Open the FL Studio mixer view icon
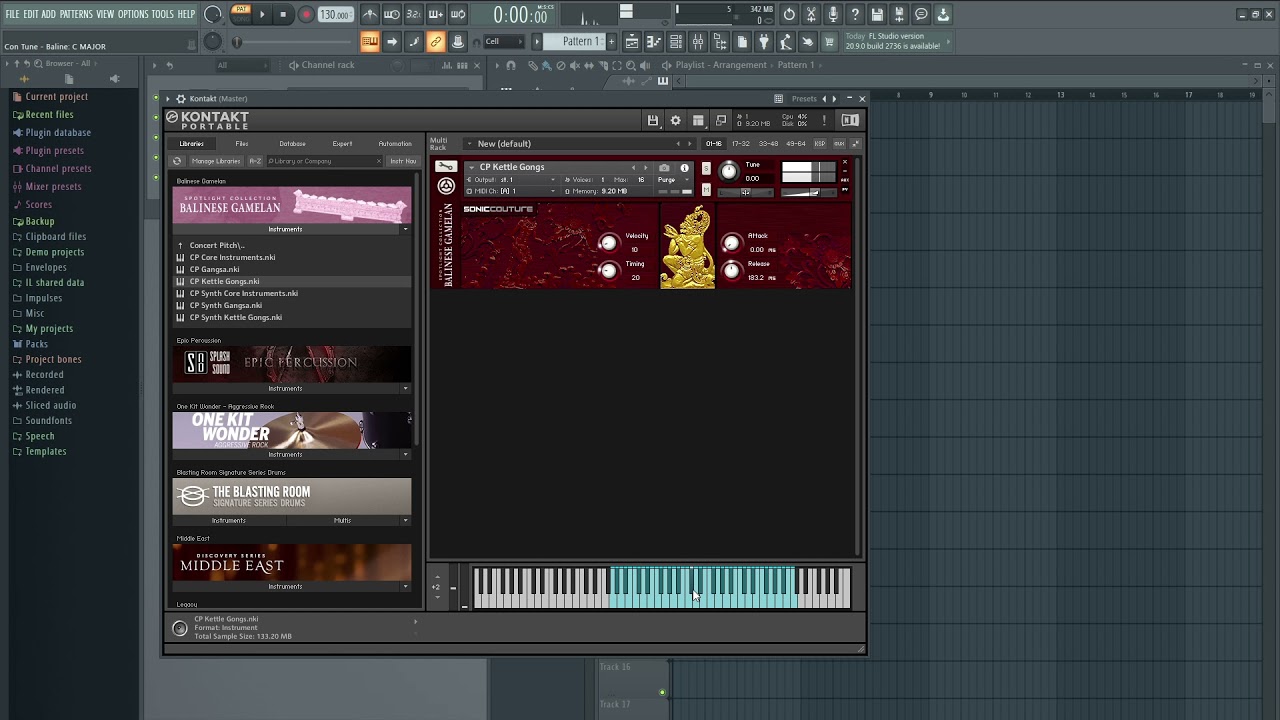Image resolution: width=1280 pixels, height=720 pixels. (x=698, y=41)
